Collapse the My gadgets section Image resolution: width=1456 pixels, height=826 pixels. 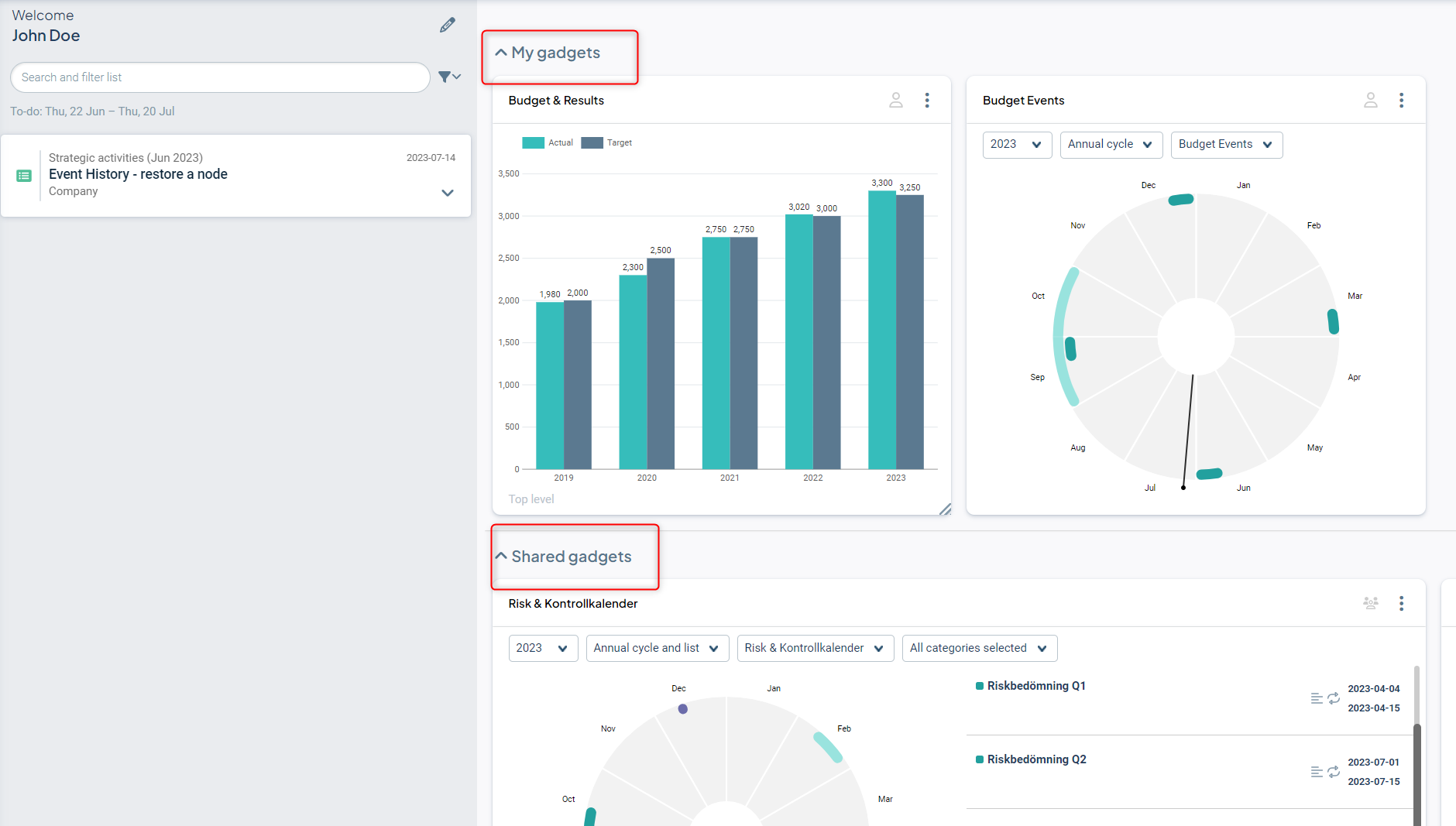(501, 53)
